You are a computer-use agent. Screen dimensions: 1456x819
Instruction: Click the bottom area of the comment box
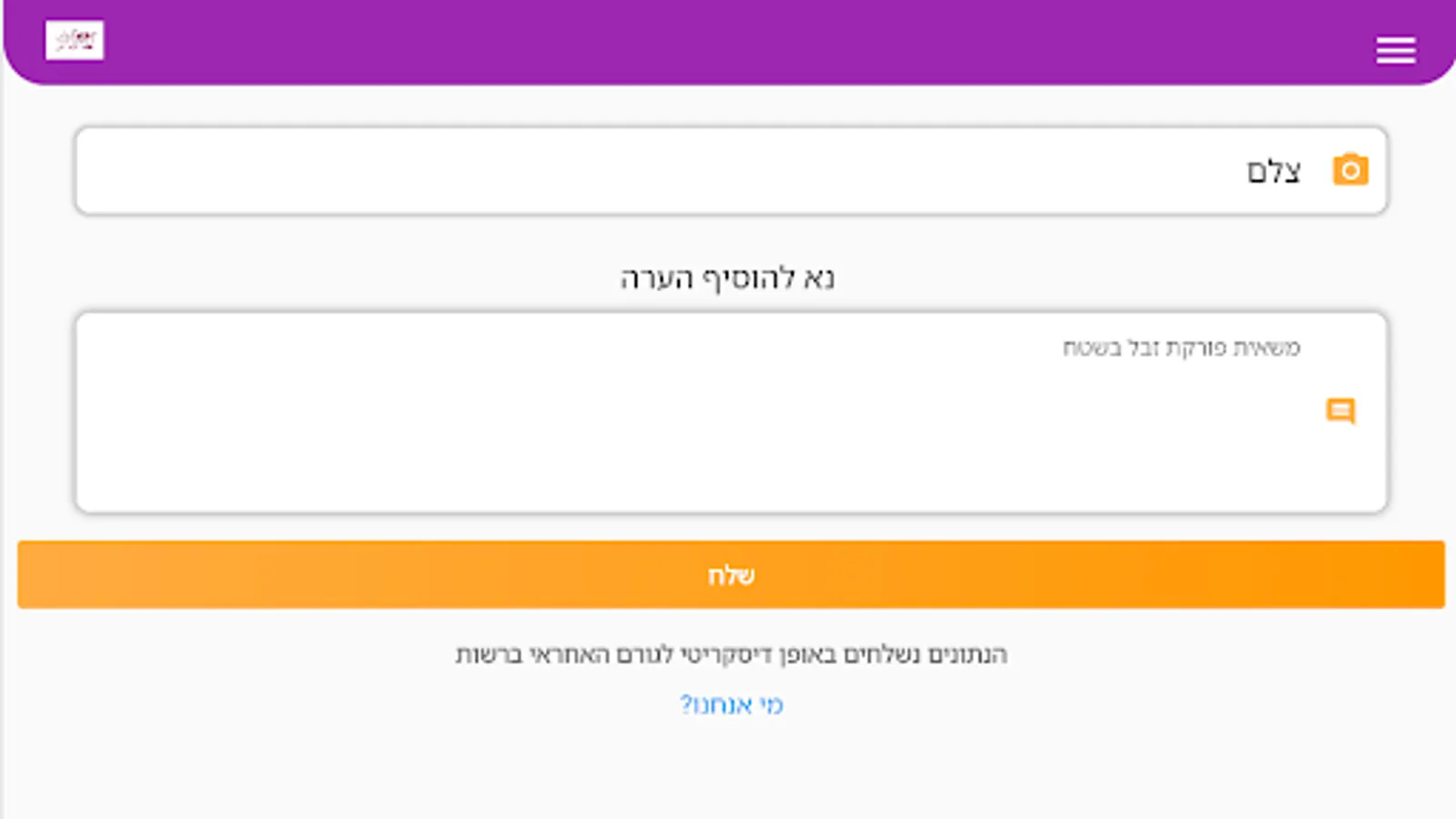click(x=732, y=478)
